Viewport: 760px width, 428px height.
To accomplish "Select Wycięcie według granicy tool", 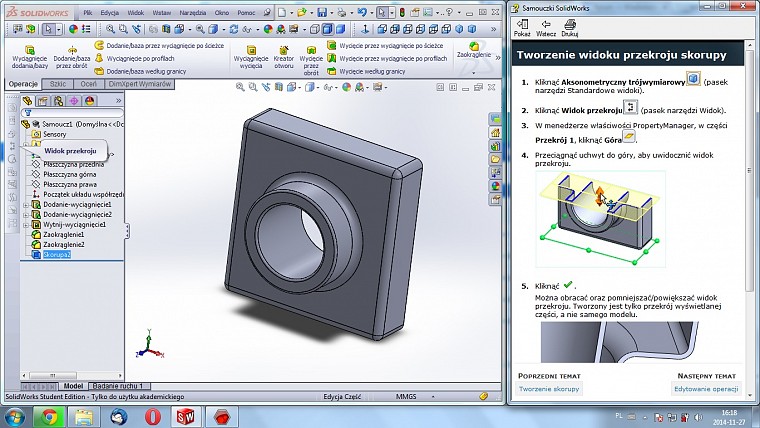I will pyautogui.click(x=366, y=71).
